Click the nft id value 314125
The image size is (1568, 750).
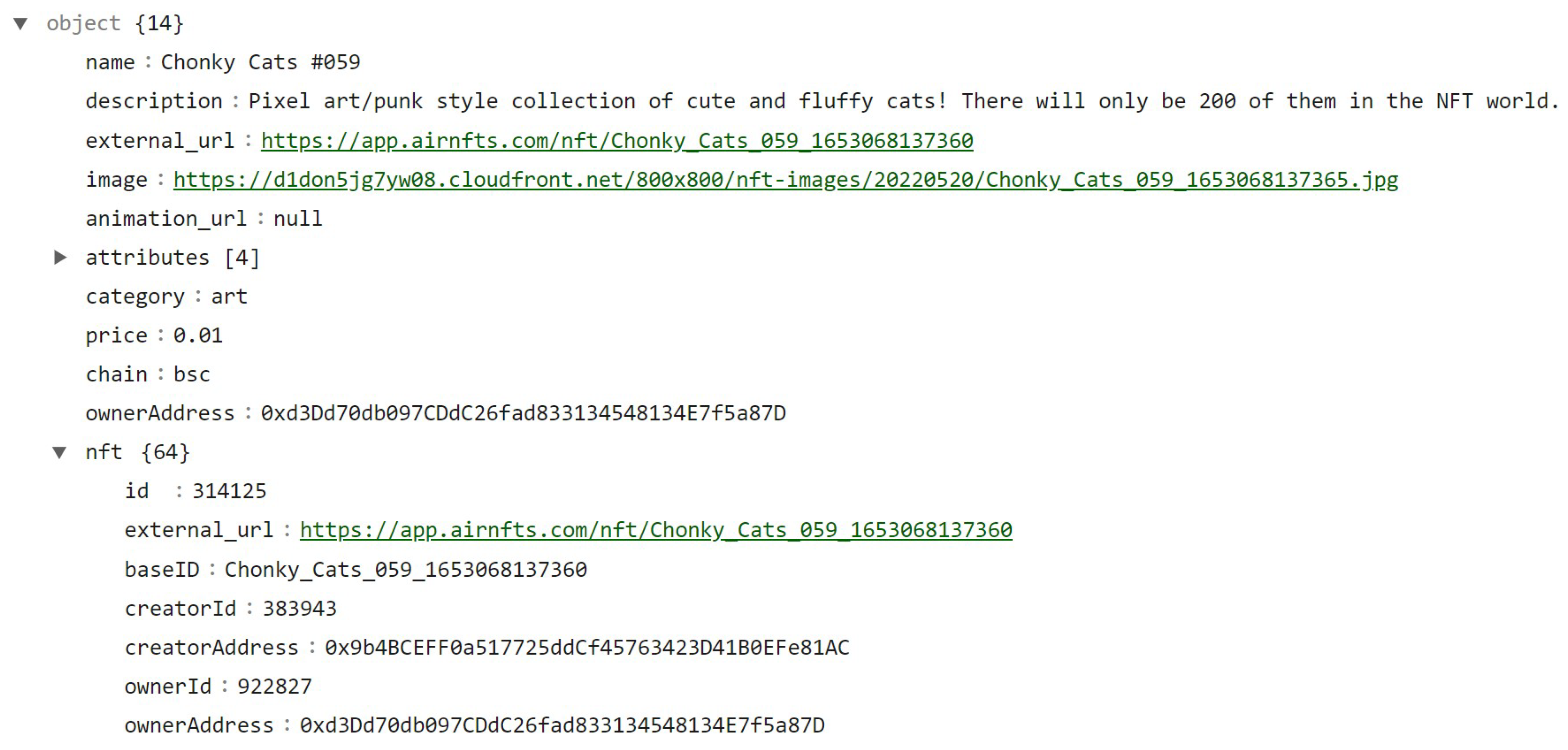click(229, 491)
